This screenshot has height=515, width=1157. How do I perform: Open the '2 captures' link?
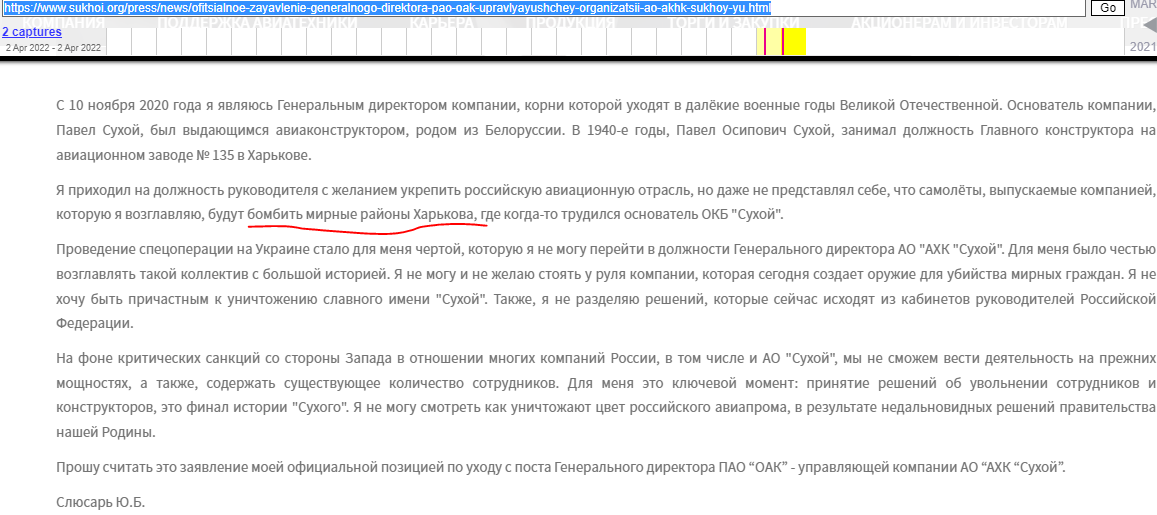32,32
